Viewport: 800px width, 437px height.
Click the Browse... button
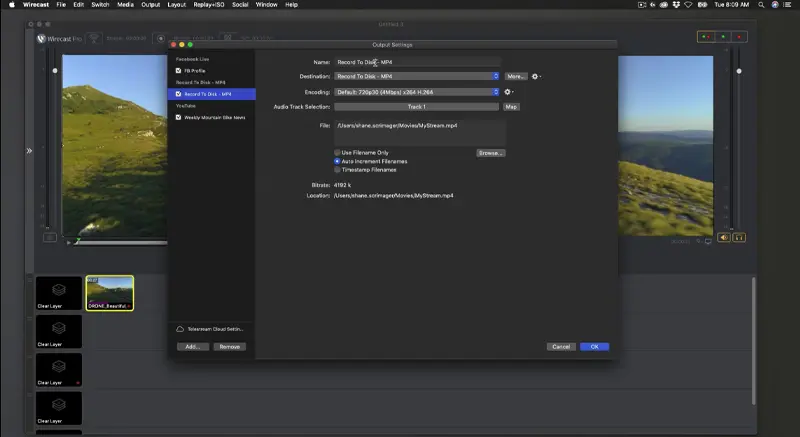click(491, 153)
